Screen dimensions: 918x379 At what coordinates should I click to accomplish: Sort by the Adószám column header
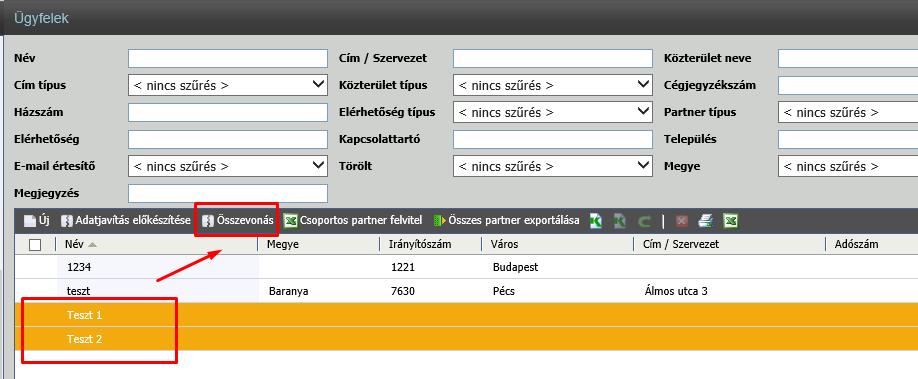tap(872, 244)
